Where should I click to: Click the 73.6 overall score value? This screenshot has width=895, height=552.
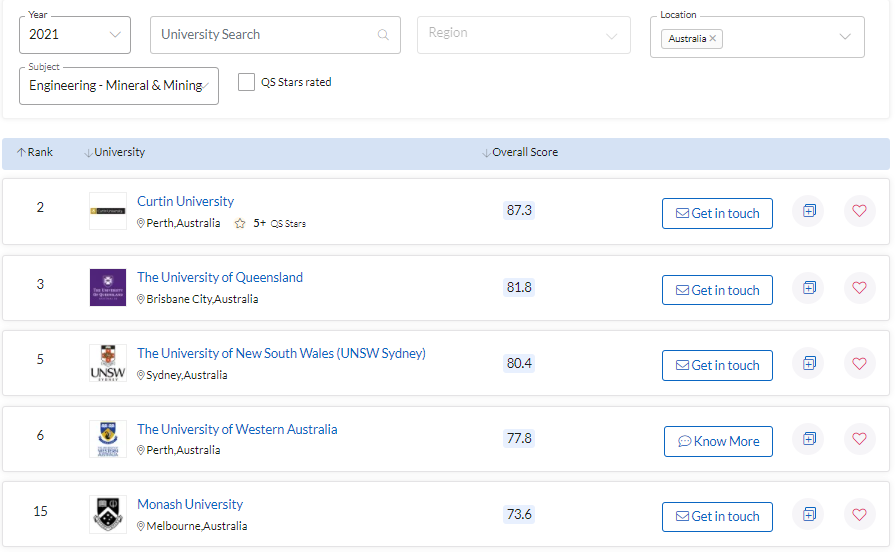point(519,514)
